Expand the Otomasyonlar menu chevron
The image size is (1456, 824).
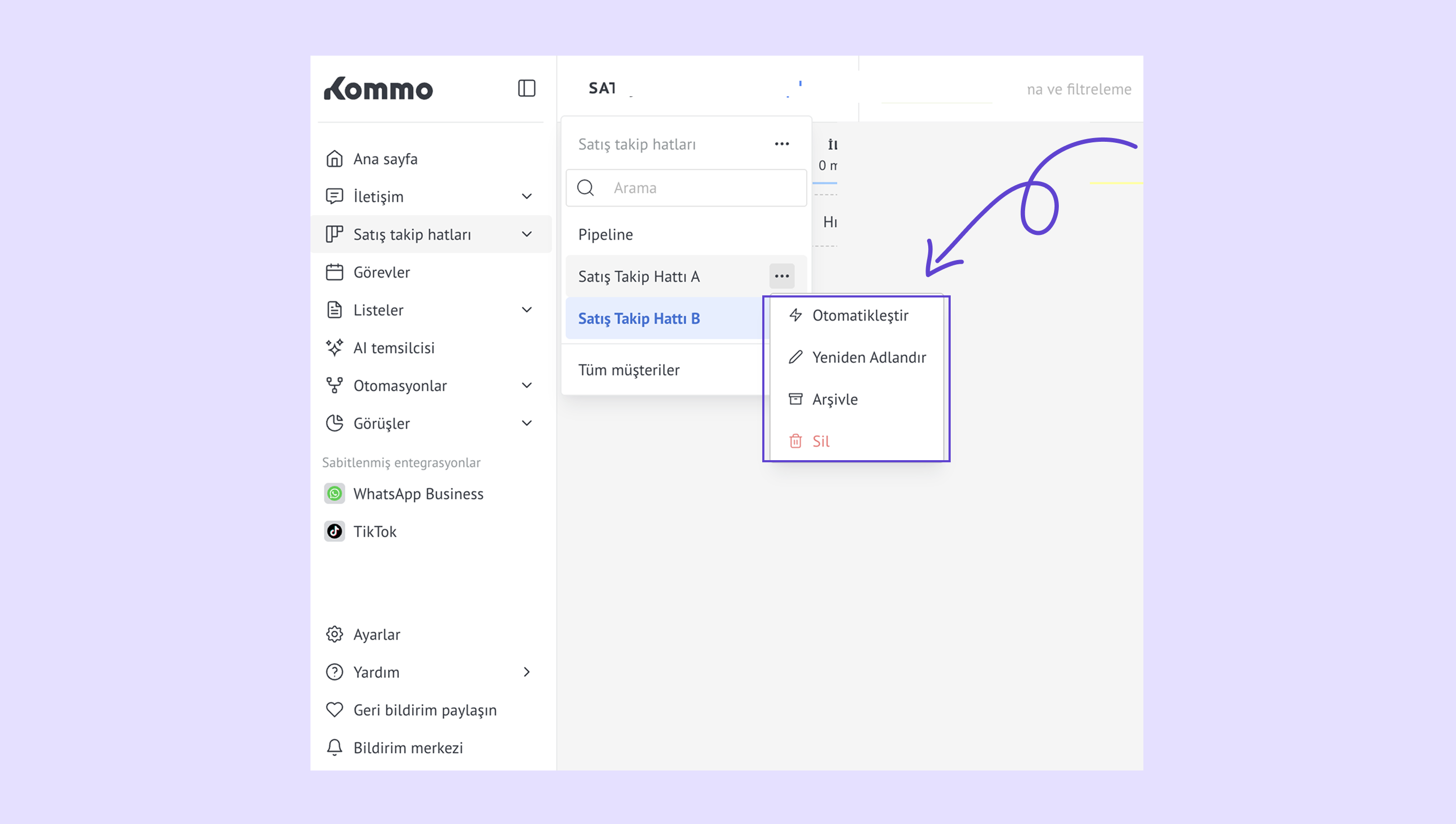coord(527,385)
